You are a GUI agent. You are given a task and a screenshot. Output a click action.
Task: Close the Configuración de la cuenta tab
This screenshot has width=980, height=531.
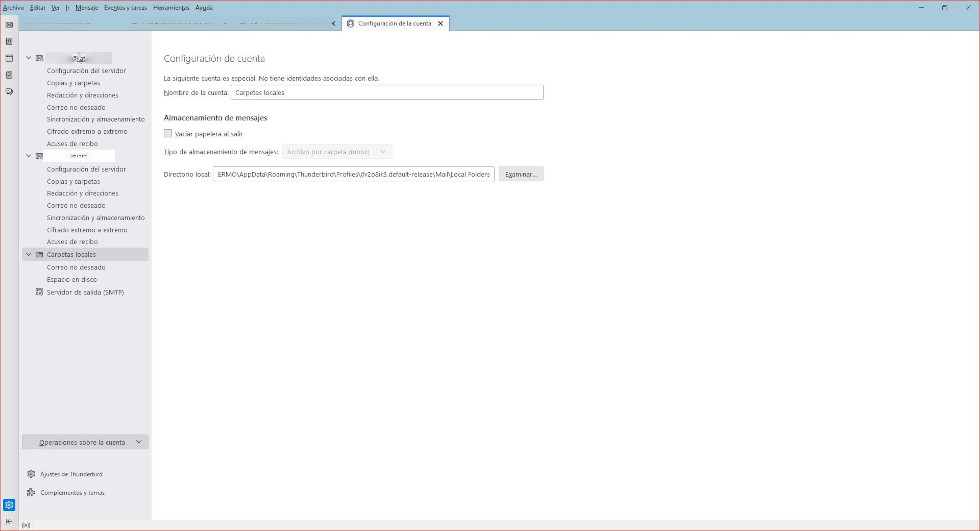pyautogui.click(x=440, y=24)
